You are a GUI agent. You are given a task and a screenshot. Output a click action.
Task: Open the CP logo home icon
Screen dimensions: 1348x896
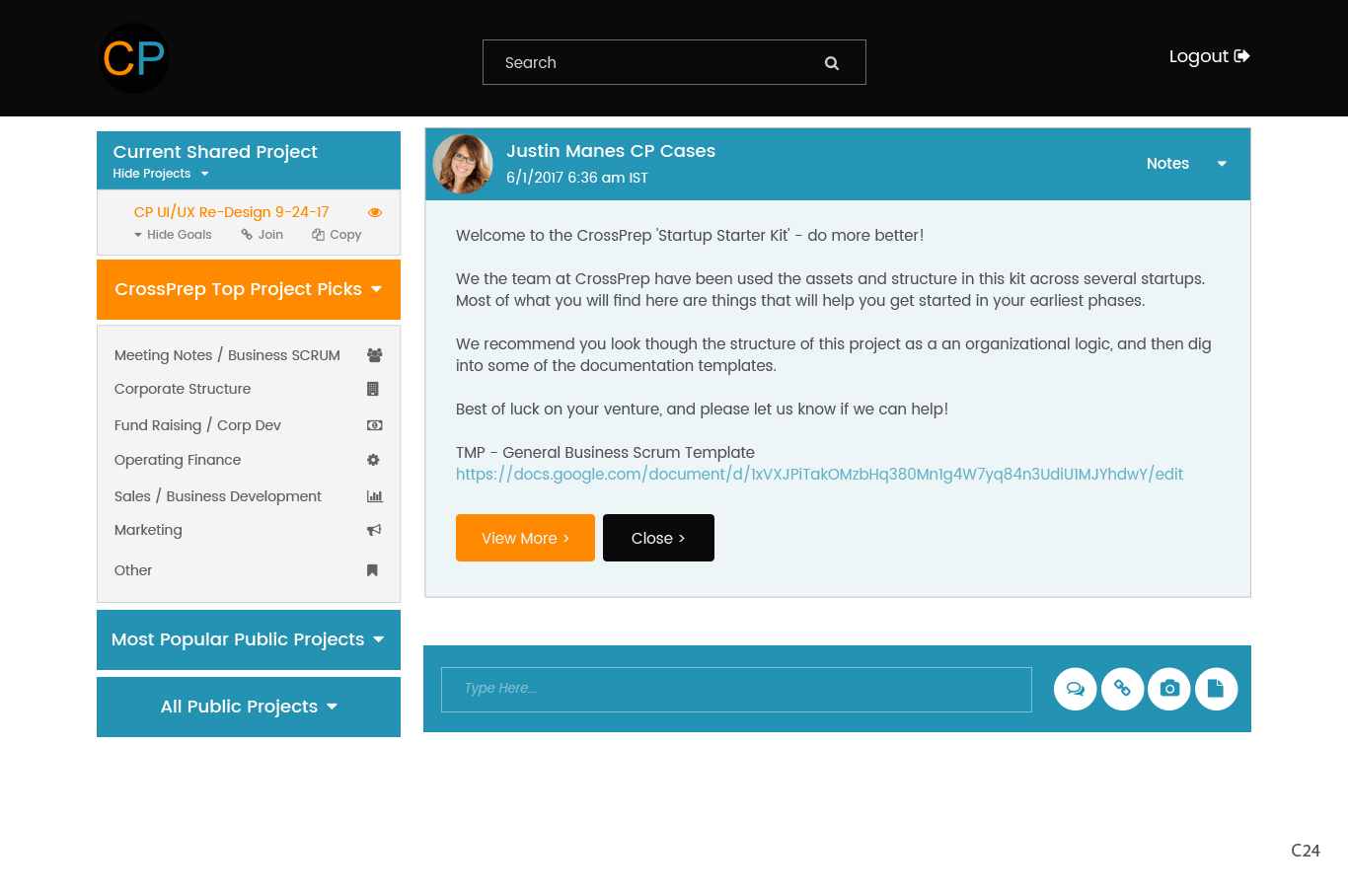pyautogui.click(x=134, y=58)
